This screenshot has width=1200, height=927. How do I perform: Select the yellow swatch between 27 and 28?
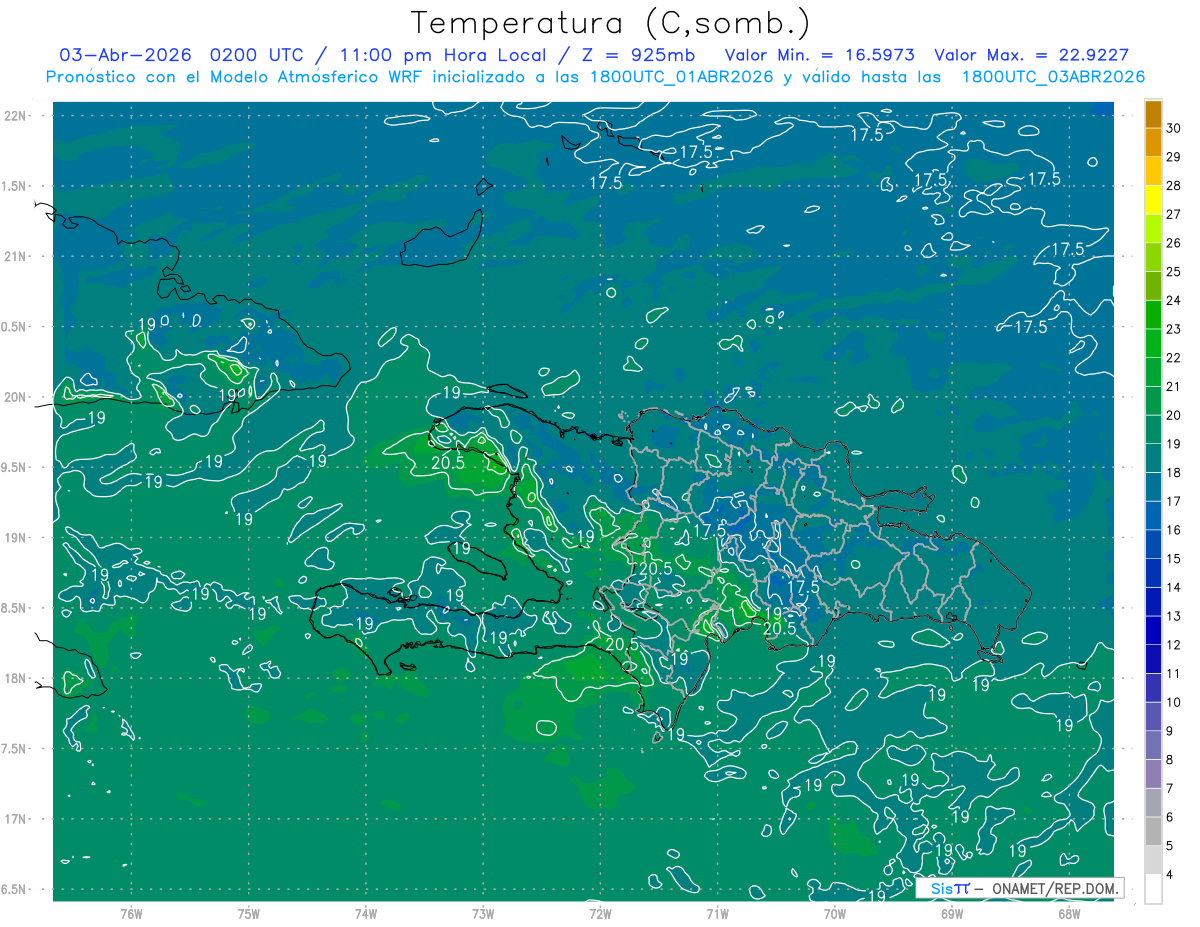(x=1153, y=199)
